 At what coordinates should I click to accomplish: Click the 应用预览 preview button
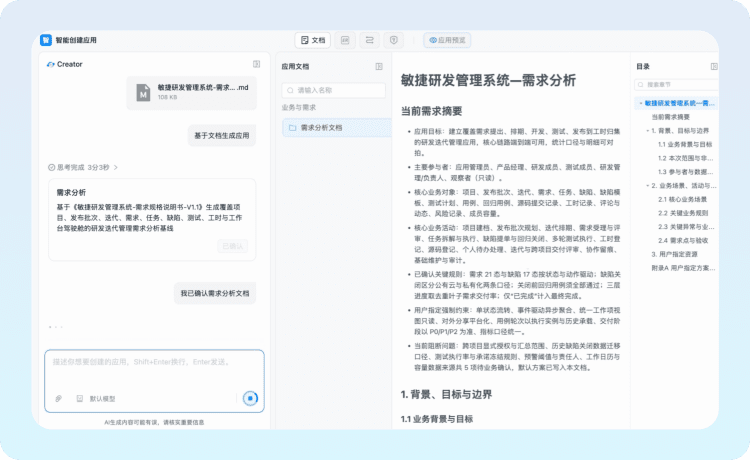coord(447,40)
